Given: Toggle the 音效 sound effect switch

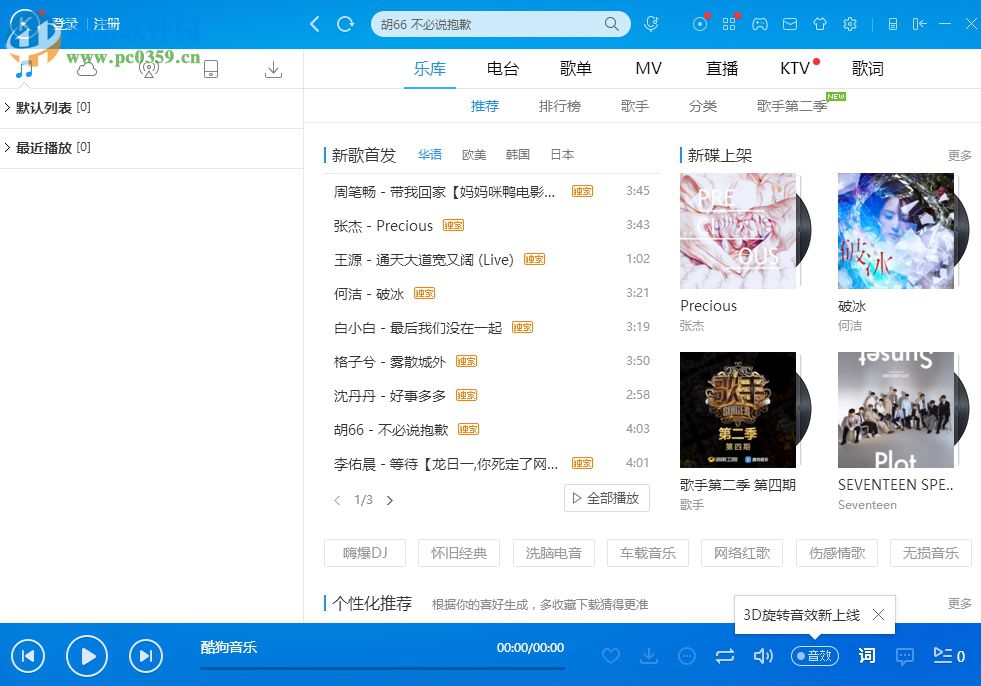Looking at the screenshot, I should click(x=814, y=656).
